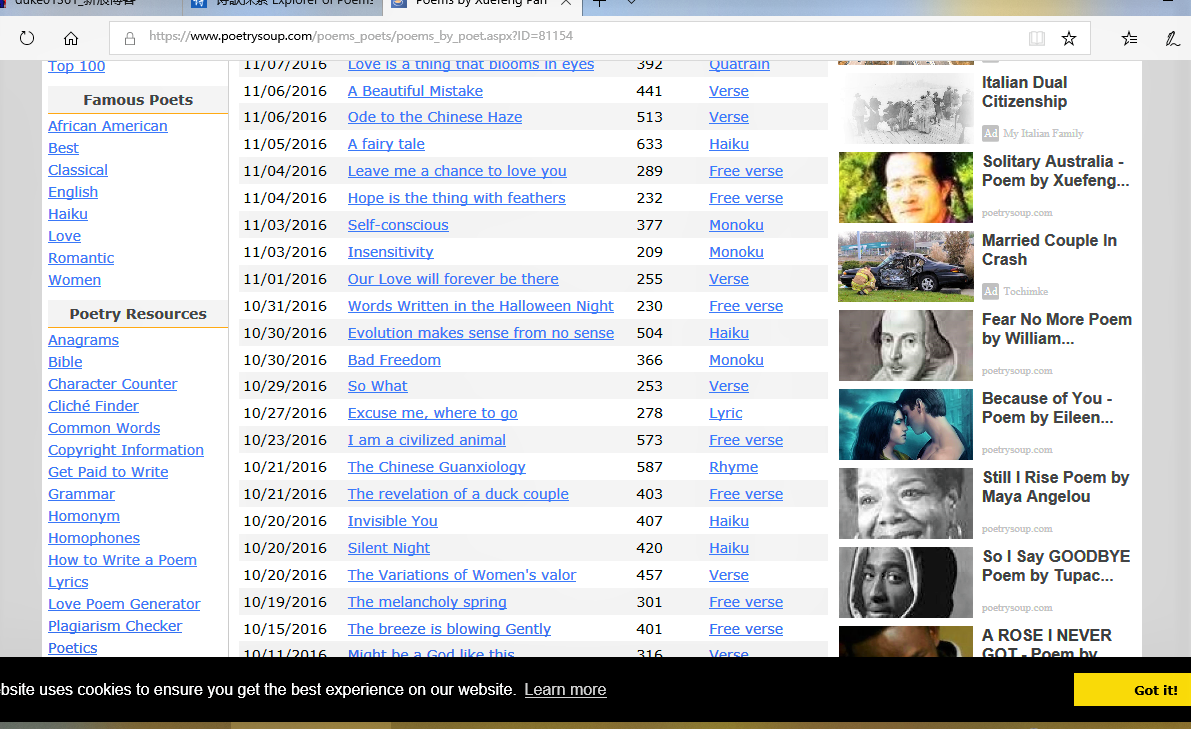Open the favorites hub icon
This screenshot has width=1191, height=729.
click(x=1129, y=39)
